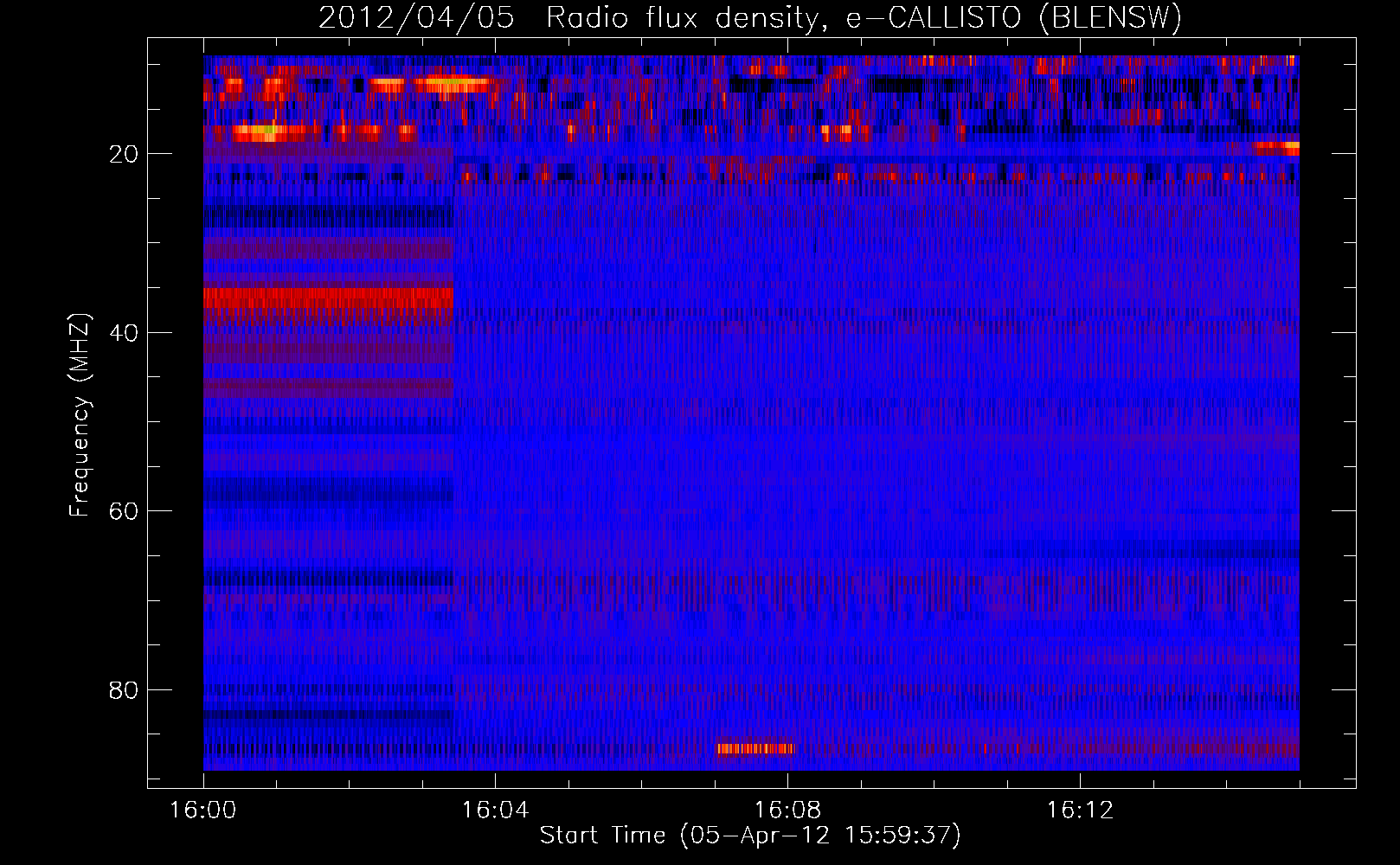Click the '80' frequency tick label
The image size is (1400, 865).
125,690
